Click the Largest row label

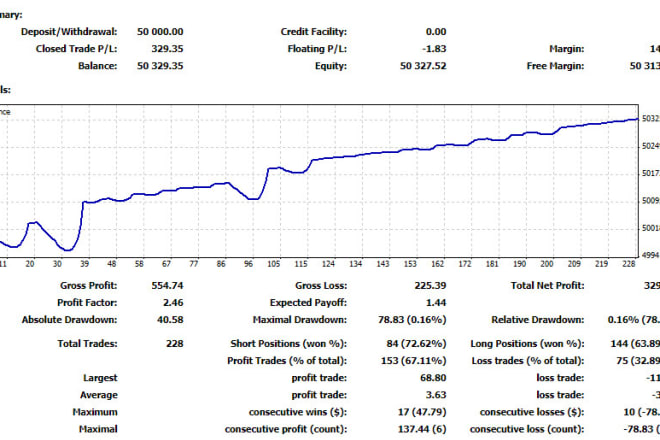[x=100, y=378]
